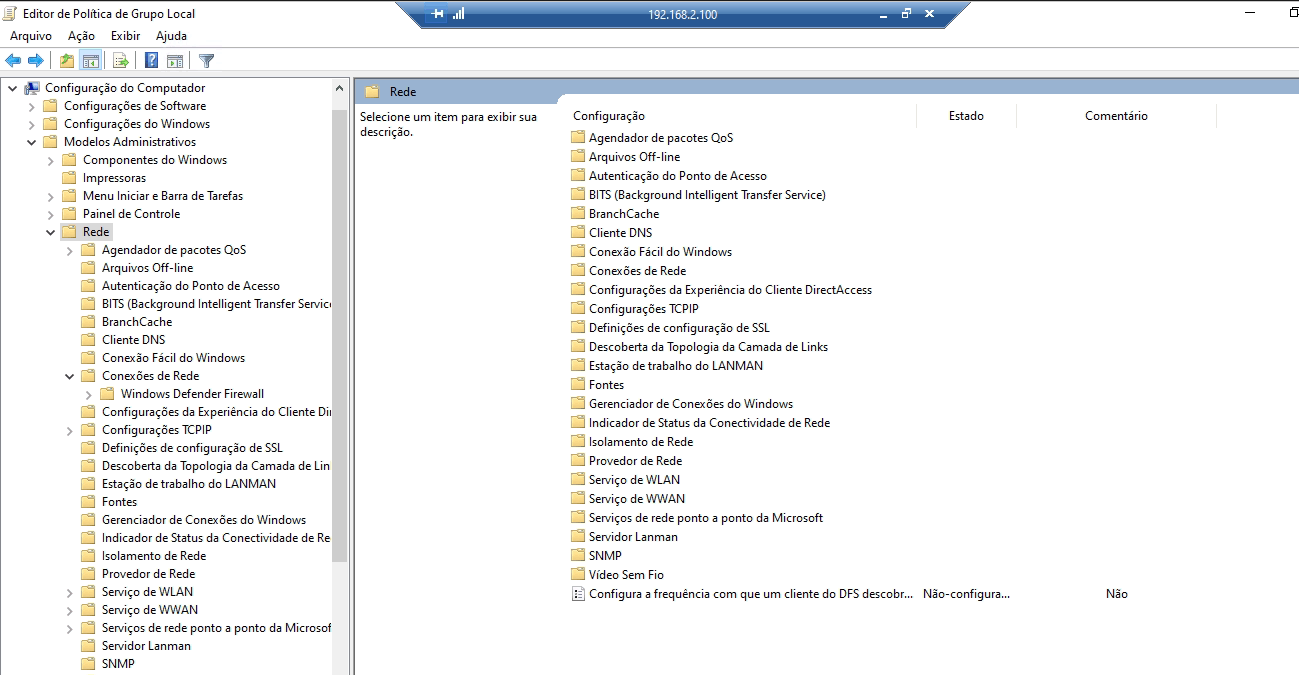This screenshot has height=675, width=1299.
Task: Expand Configurações de Software in tree
Action: 31,106
